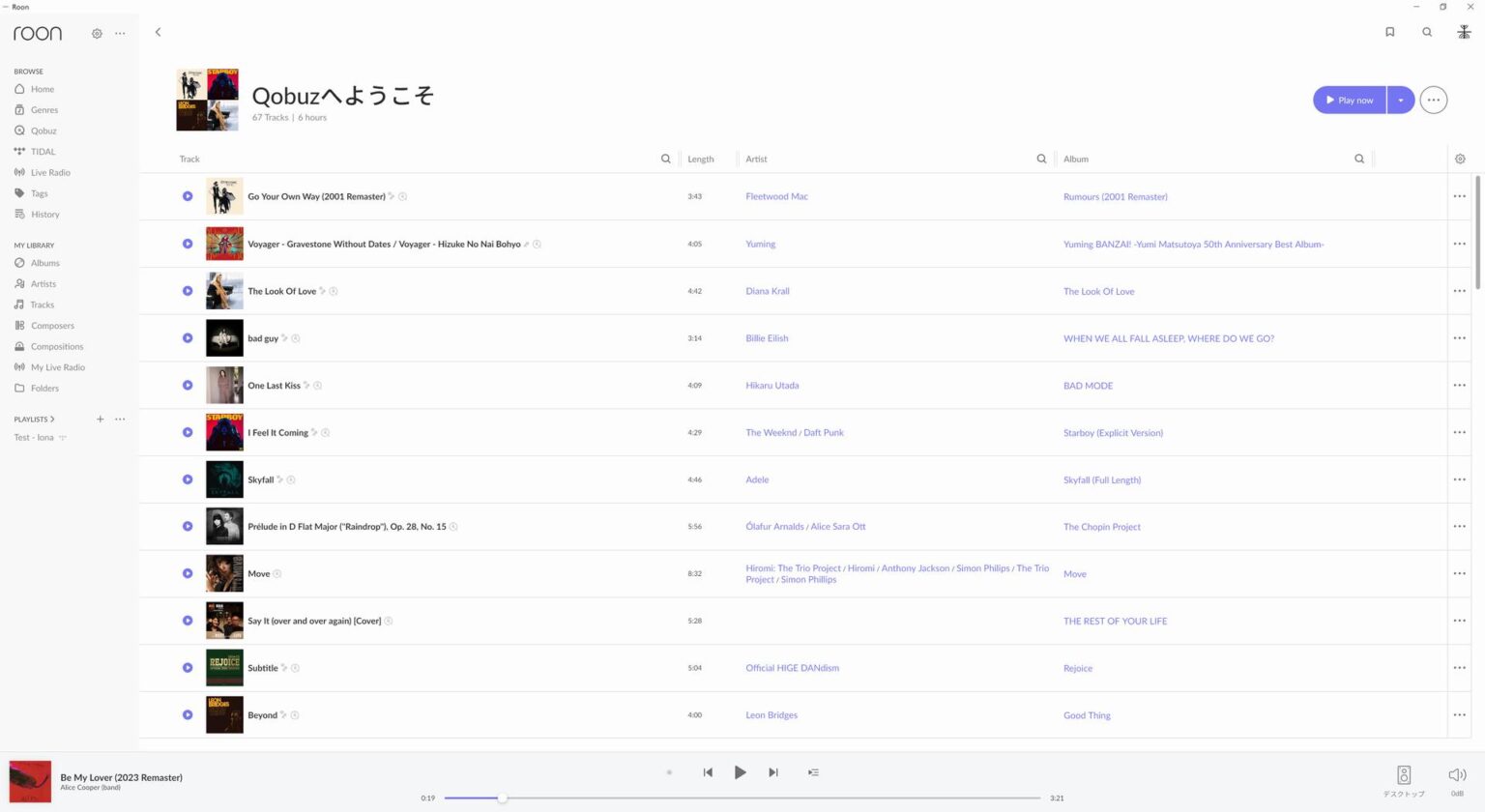Open the bookmark icon in top bar
The height and width of the screenshot is (812, 1485).
pyautogui.click(x=1389, y=32)
